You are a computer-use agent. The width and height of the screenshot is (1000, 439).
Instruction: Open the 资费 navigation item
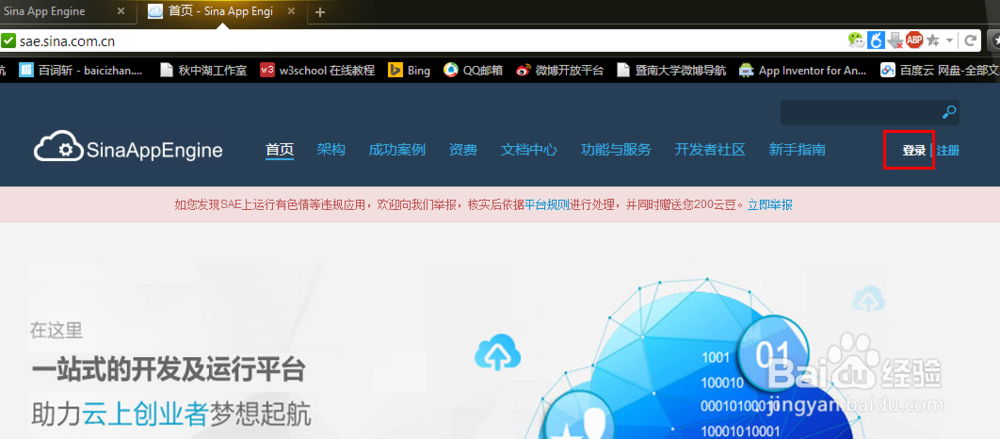click(462, 150)
